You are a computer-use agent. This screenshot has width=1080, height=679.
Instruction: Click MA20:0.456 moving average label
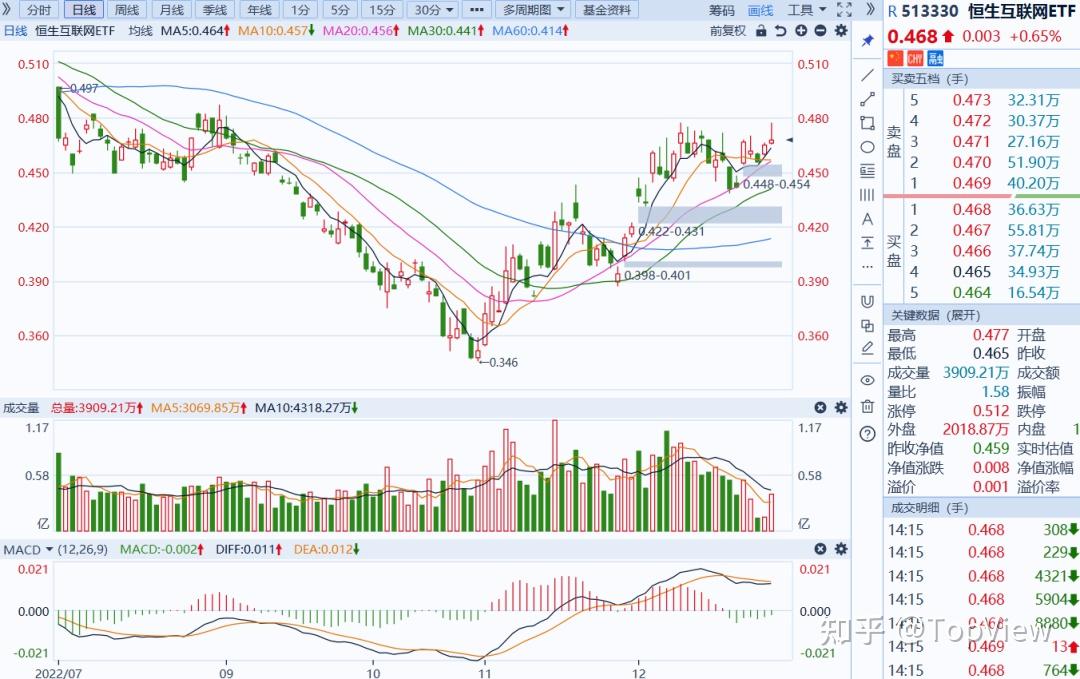pos(361,31)
